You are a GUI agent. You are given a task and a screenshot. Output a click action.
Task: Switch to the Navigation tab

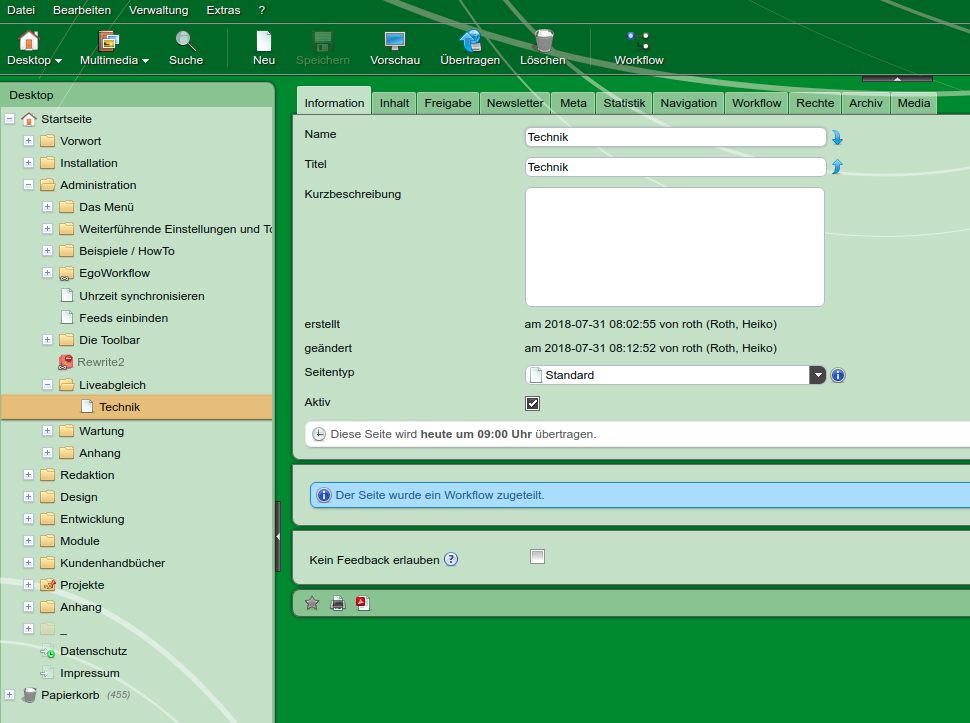pos(689,103)
